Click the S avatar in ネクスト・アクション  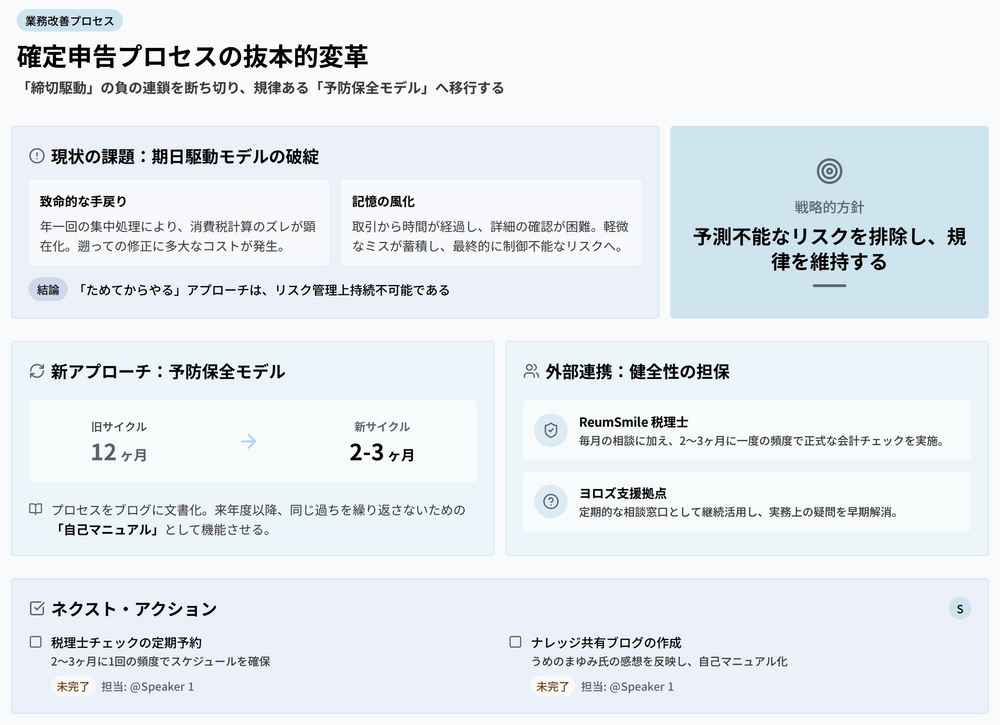(960, 608)
